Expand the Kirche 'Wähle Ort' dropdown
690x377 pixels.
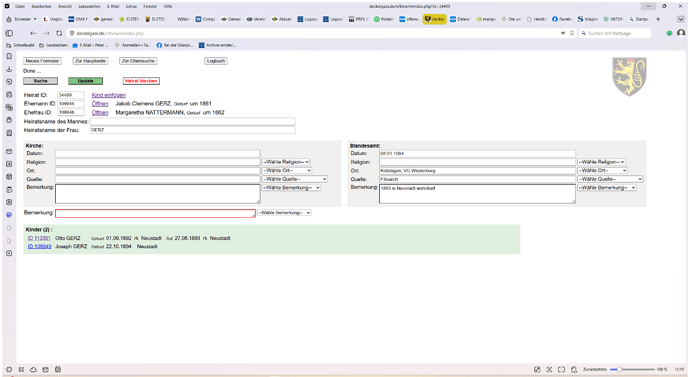[287, 170]
